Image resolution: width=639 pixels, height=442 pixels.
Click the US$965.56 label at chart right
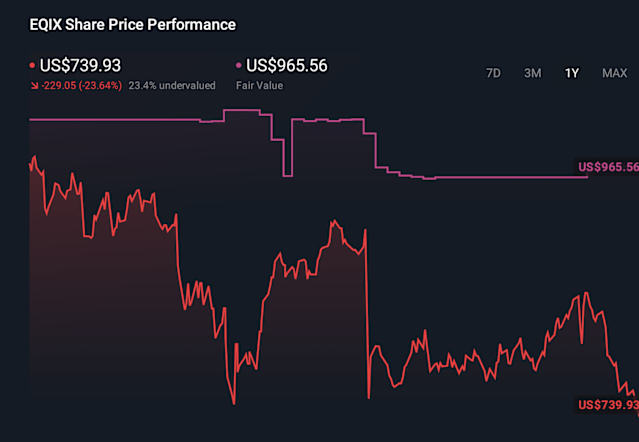(x=608, y=167)
